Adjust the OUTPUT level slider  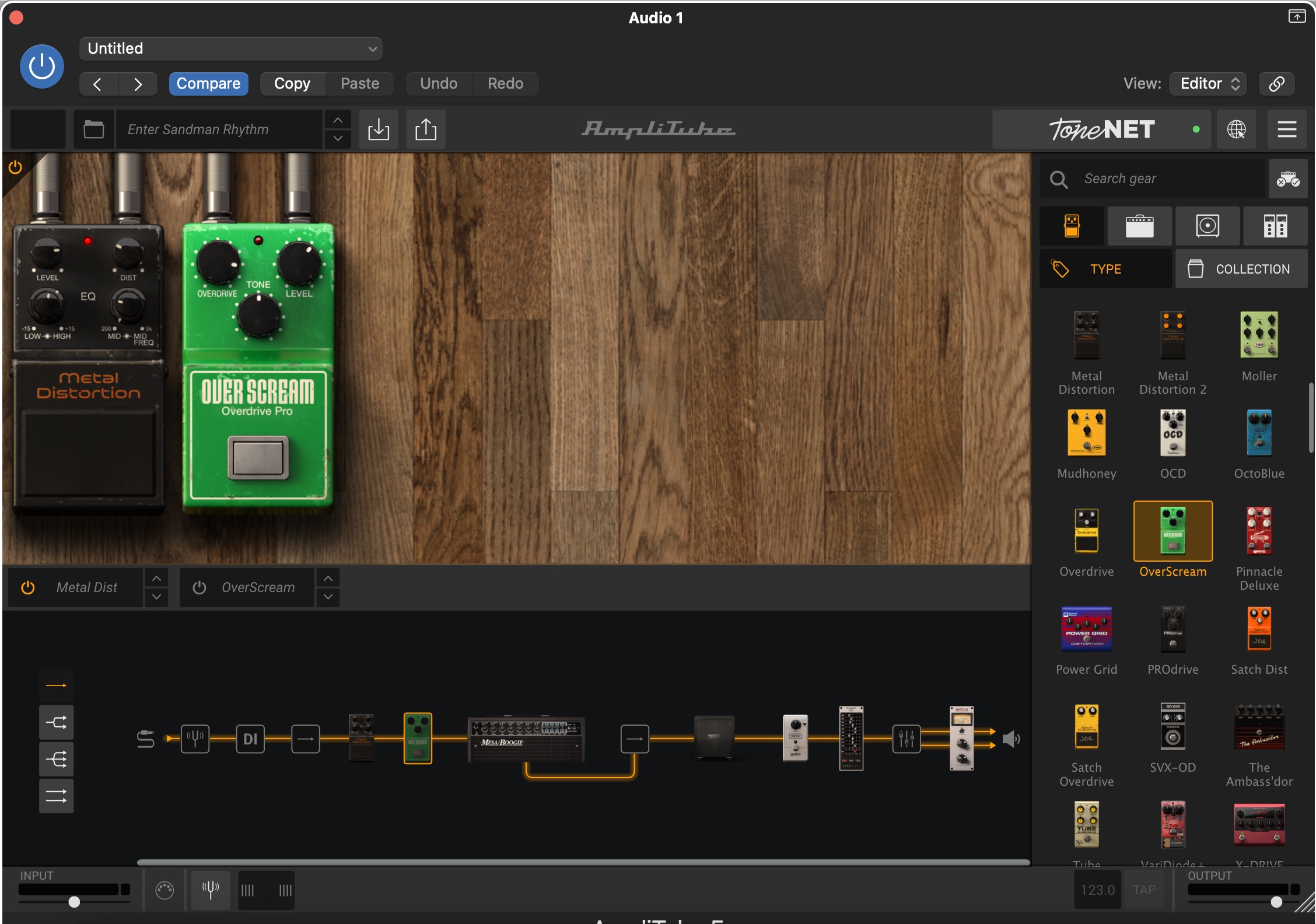(x=1276, y=902)
